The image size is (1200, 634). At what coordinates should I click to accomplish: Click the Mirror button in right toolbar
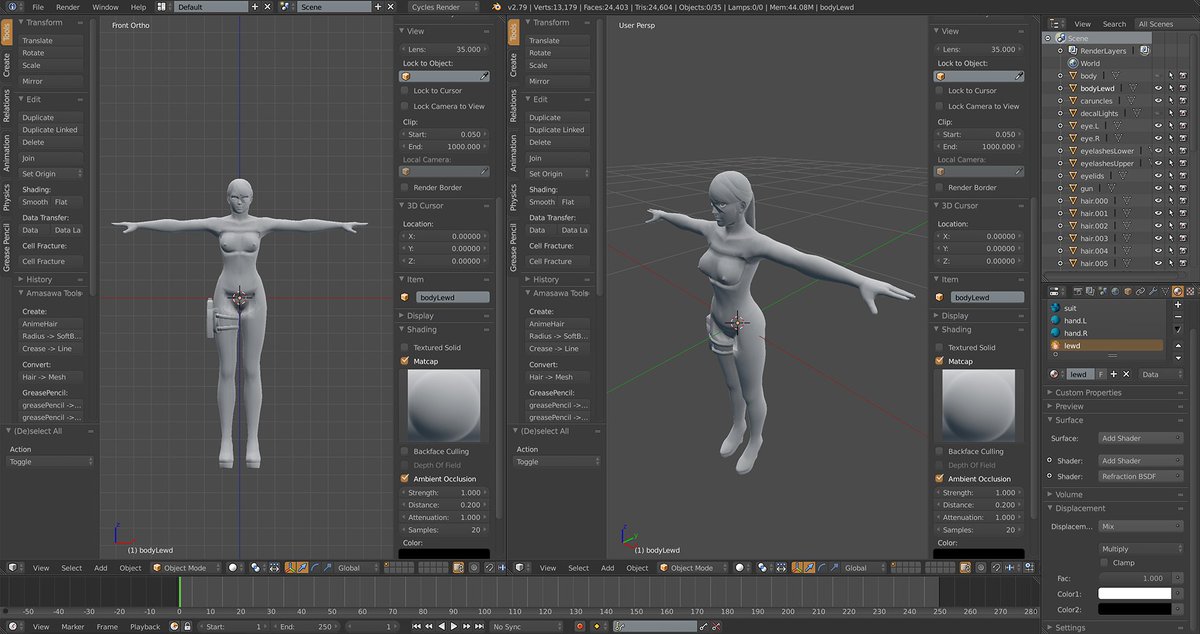point(560,81)
